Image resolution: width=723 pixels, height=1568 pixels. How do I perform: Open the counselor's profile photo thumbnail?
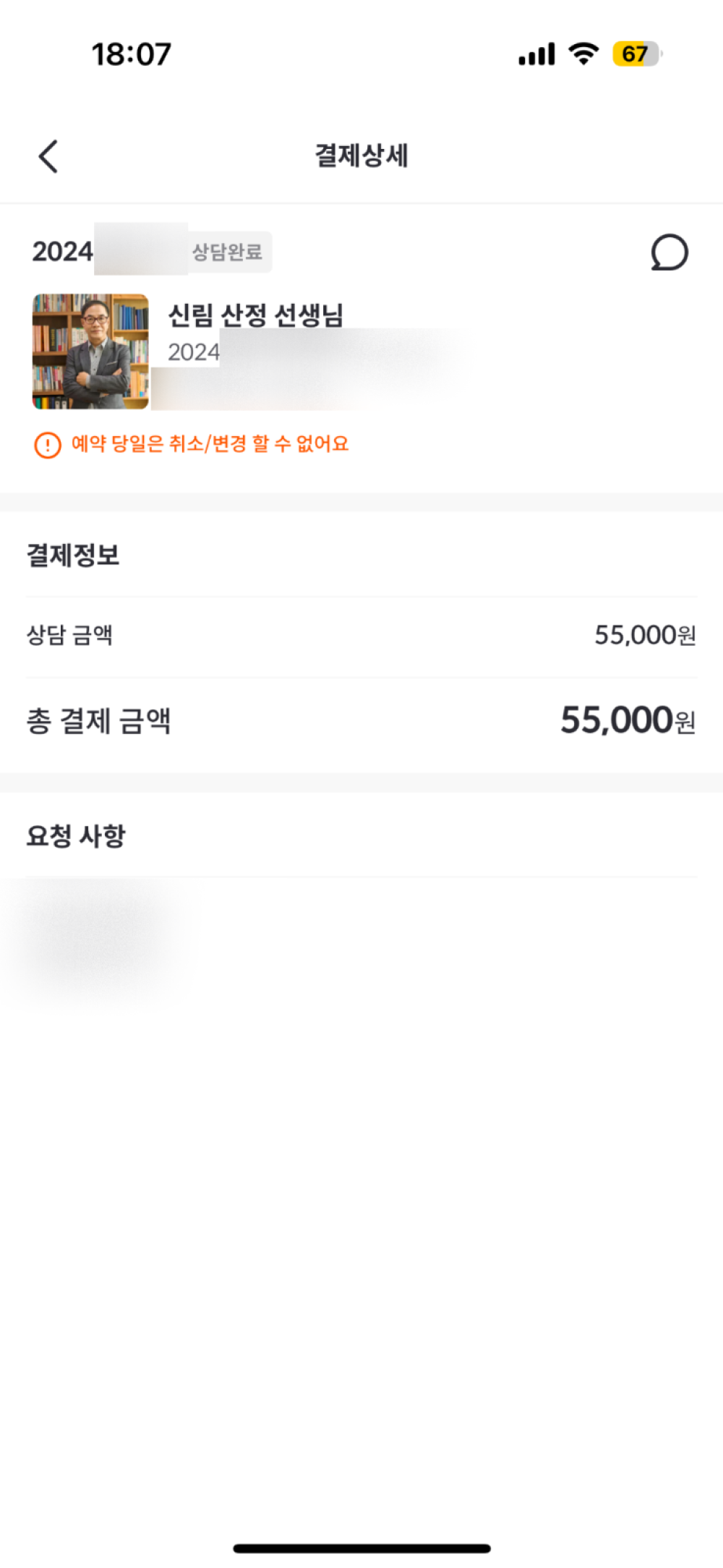point(90,351)
